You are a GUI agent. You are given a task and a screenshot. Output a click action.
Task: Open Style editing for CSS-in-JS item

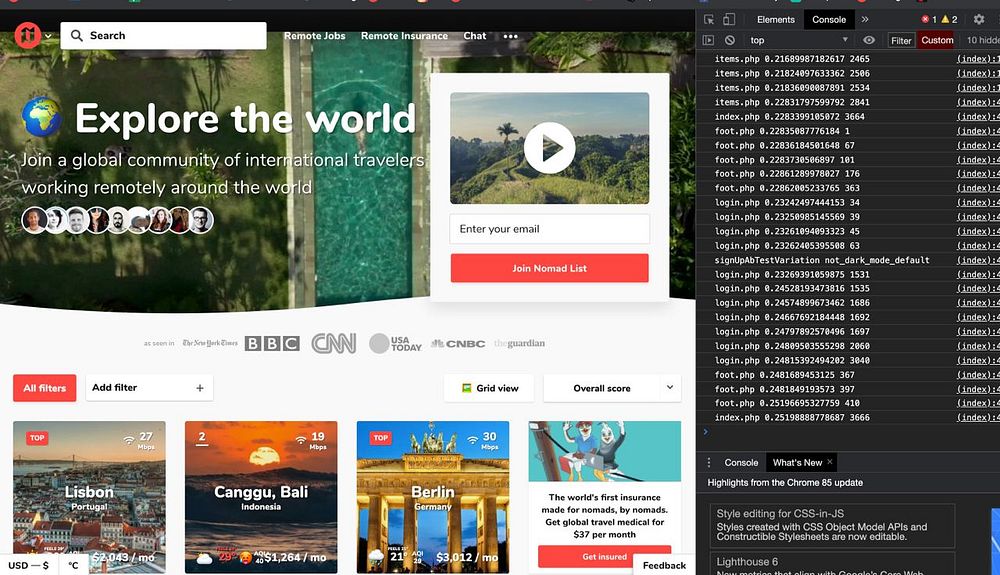(832, 525)
